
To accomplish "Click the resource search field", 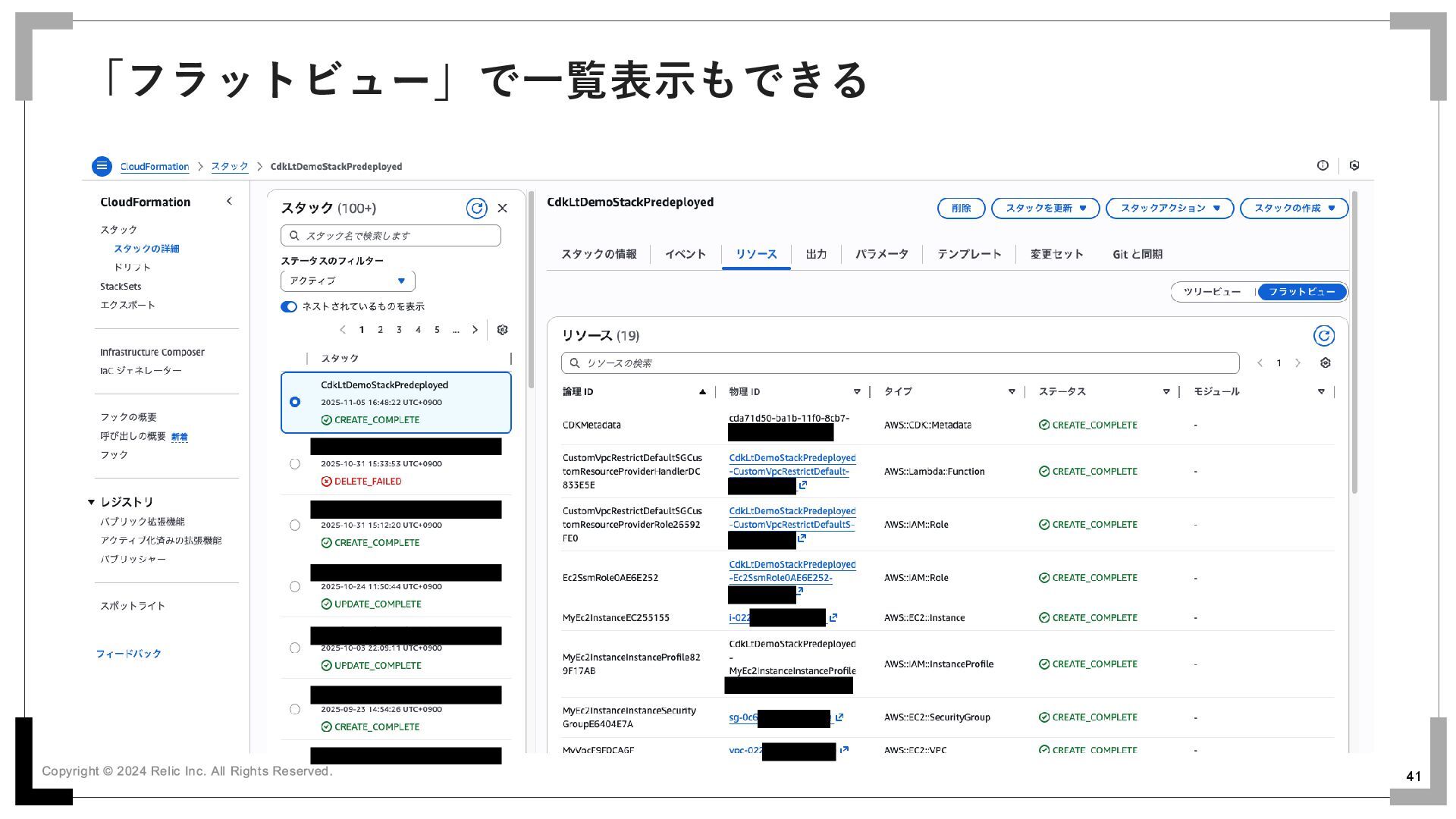I will (899, 363).
